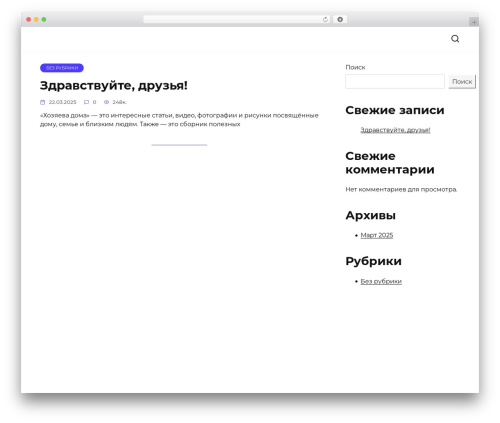Click the calendar icon near 22.03.2025
Image resolution: width=500 pixels, height=423 pixels.
[x=43, y=102]
